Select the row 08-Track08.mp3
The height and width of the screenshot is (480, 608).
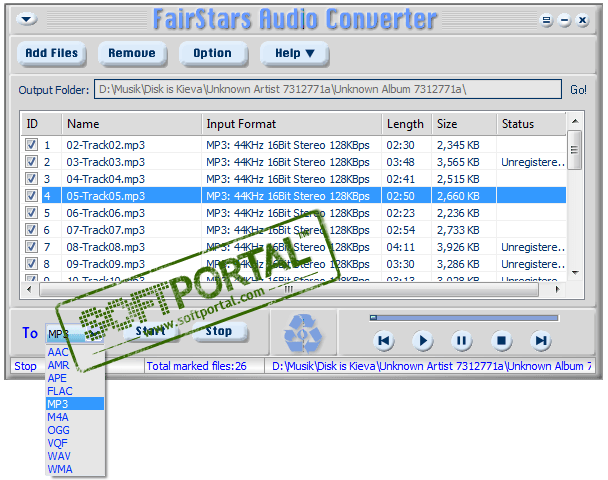pyautogui.click(x=294, y=247)
